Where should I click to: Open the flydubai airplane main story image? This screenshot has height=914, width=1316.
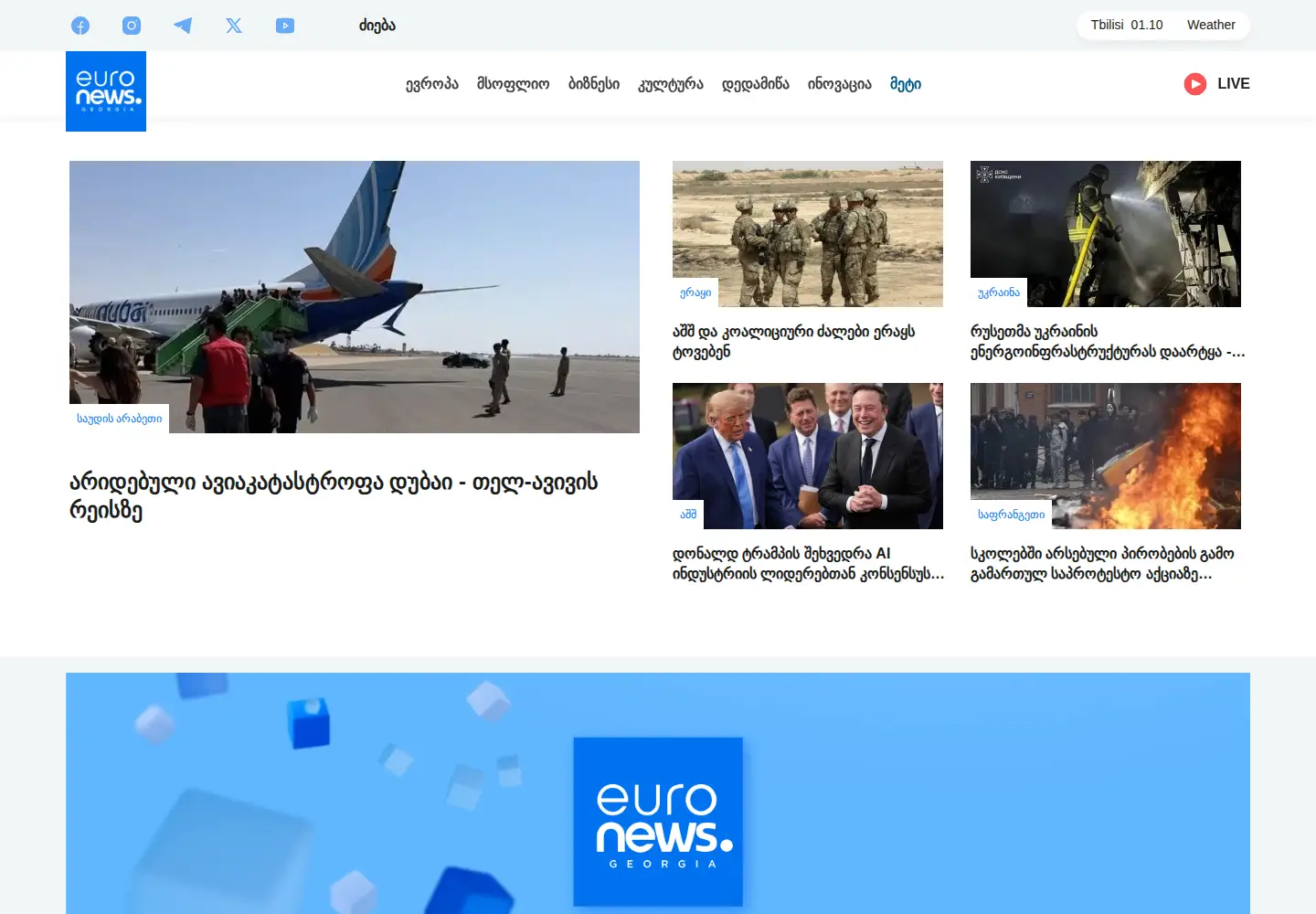click(355, 297)
